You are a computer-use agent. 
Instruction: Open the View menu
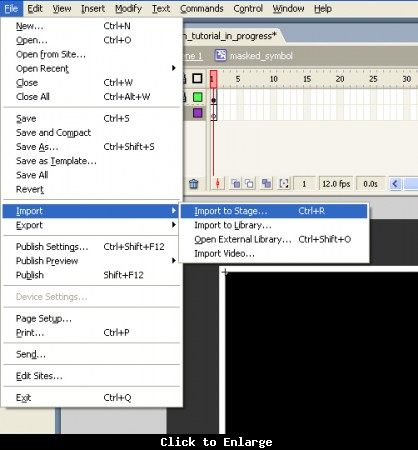[x=62, y=8]
